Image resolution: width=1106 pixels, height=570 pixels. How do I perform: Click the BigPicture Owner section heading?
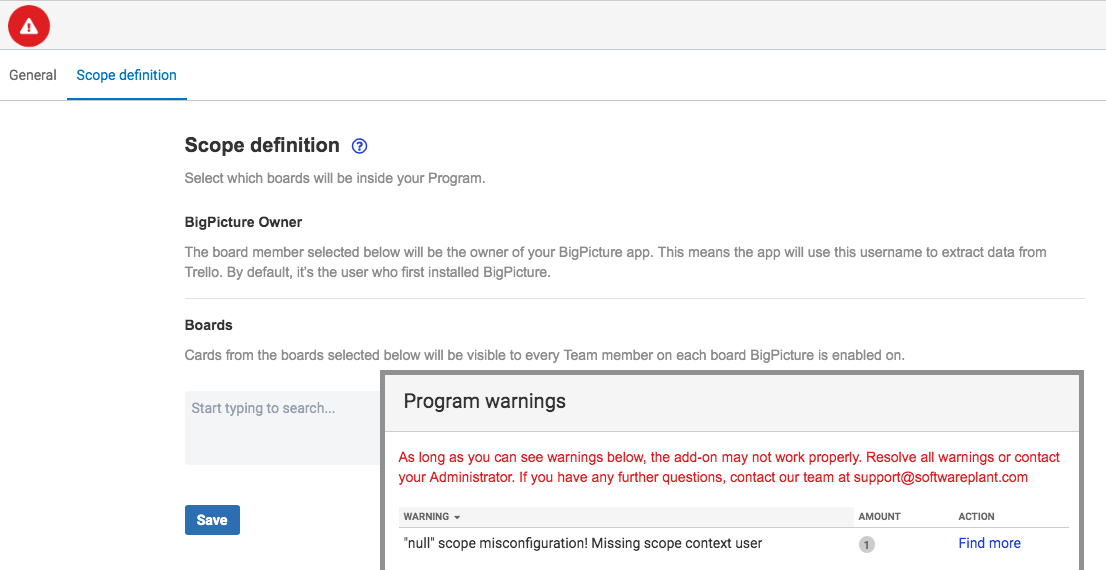243,222
